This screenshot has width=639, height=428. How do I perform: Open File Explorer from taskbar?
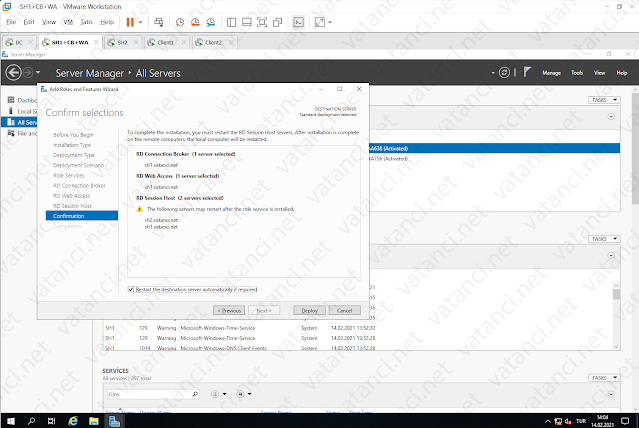pyautogui.click(x=94, y=421)
